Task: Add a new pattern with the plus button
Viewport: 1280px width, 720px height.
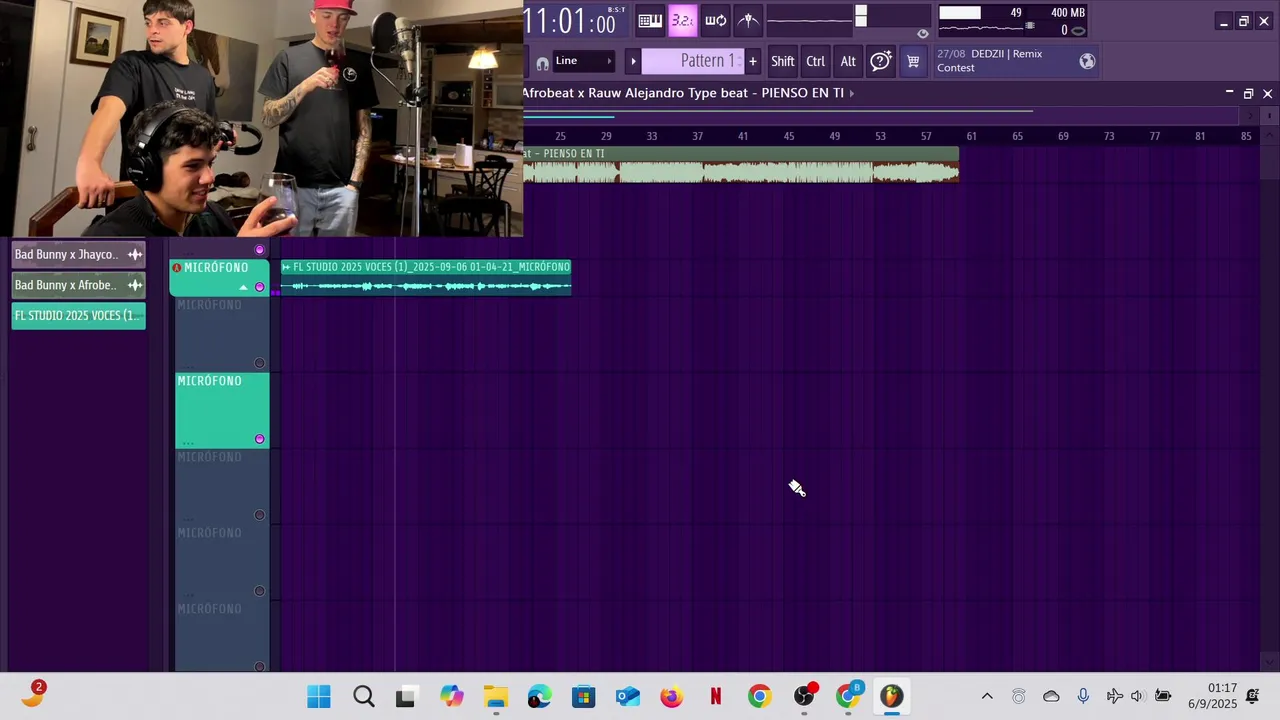Action: 753,61
